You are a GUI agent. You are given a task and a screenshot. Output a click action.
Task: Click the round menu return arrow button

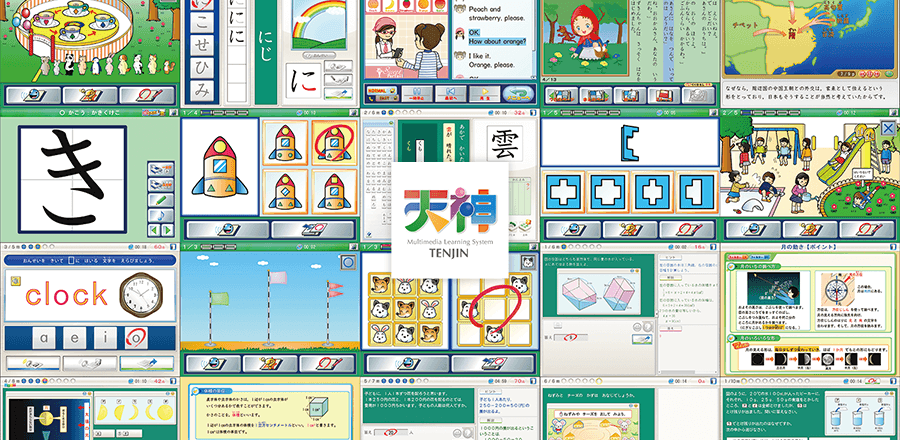click(518, 94)
